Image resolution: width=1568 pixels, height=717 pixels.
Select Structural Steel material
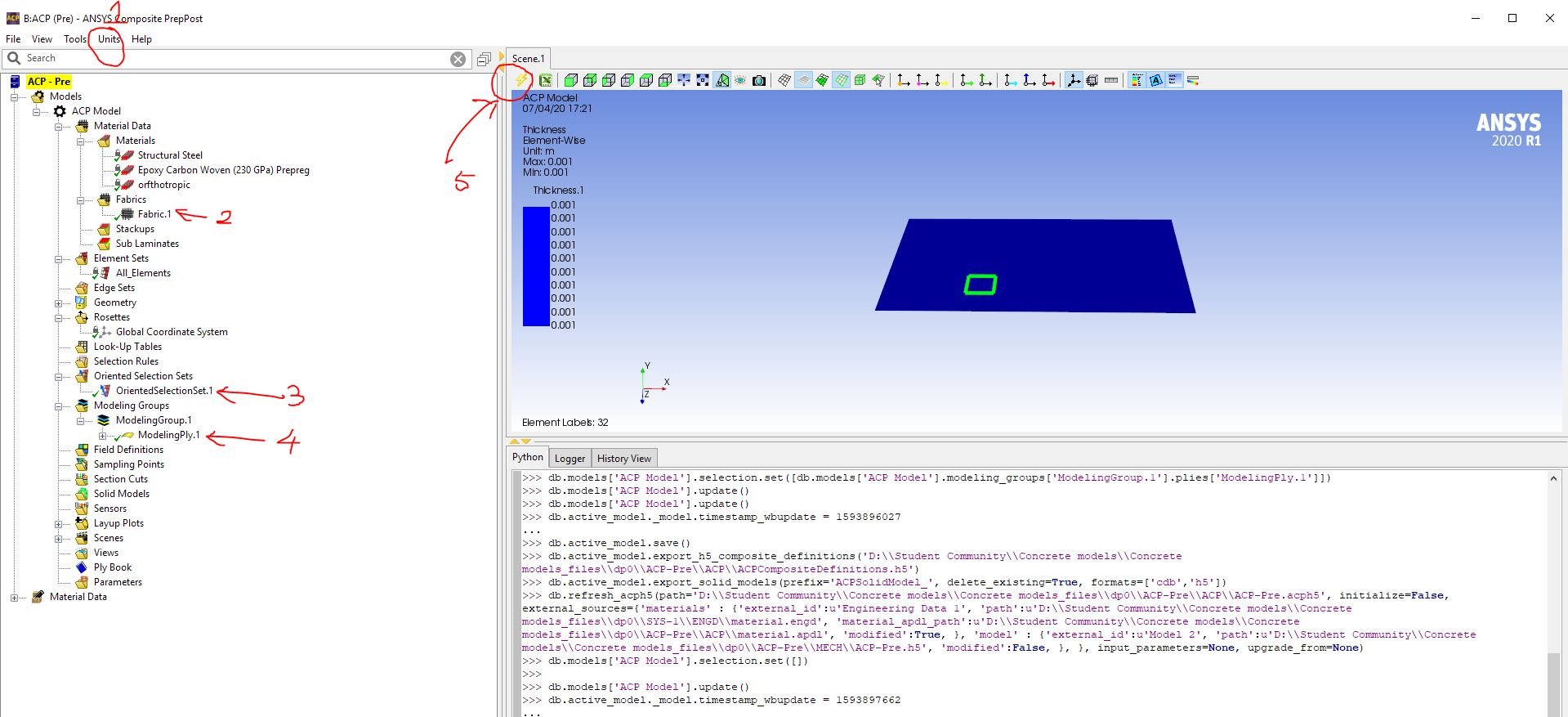(170, 155)
